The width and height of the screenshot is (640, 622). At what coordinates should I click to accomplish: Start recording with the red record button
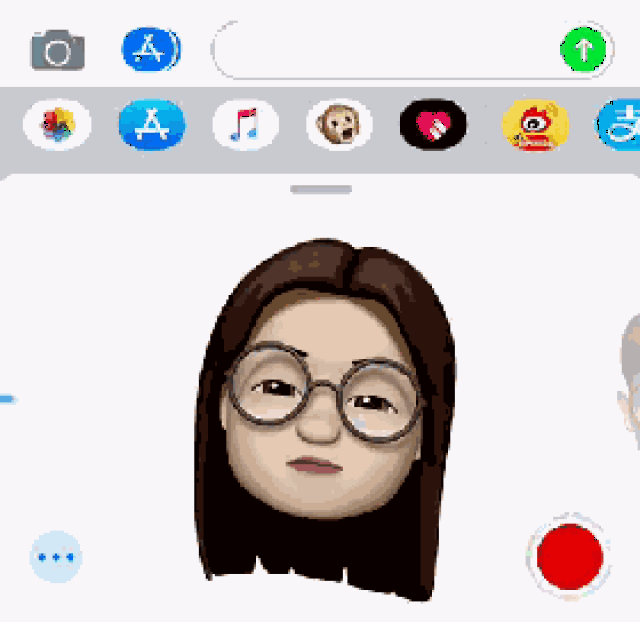(x=570, y=556)
